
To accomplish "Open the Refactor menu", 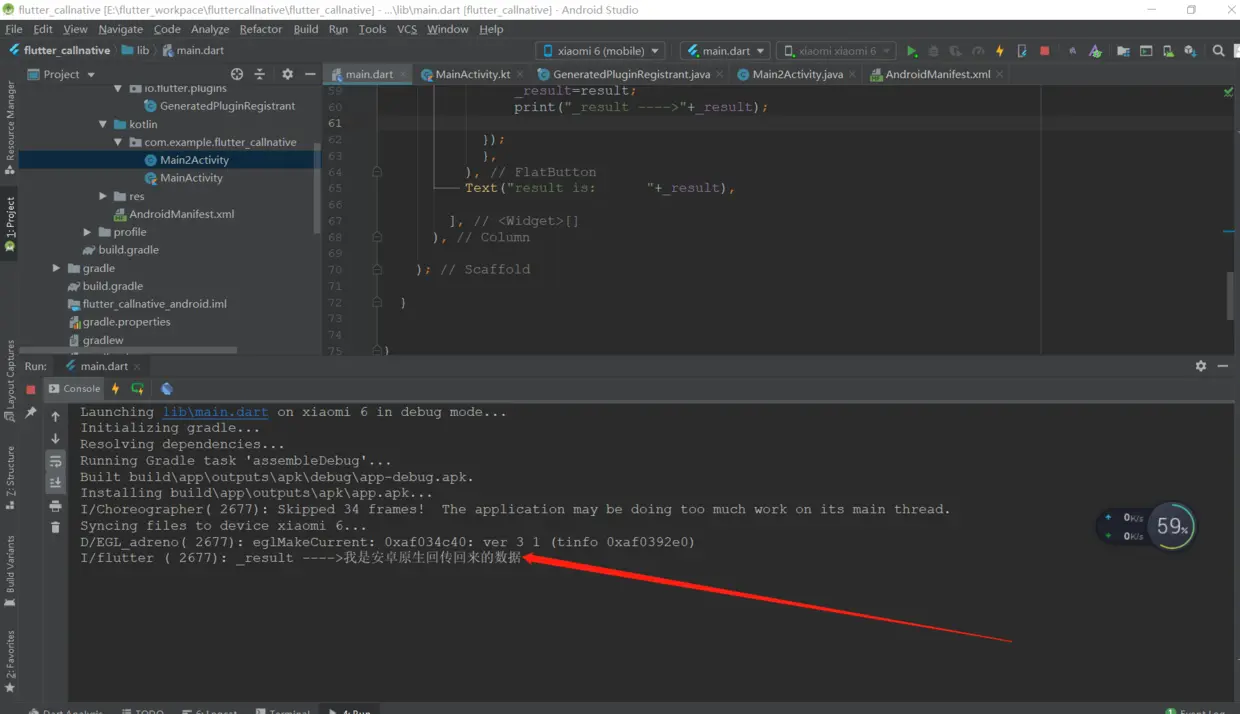I will pyautogui.click(x=260, y=29).
